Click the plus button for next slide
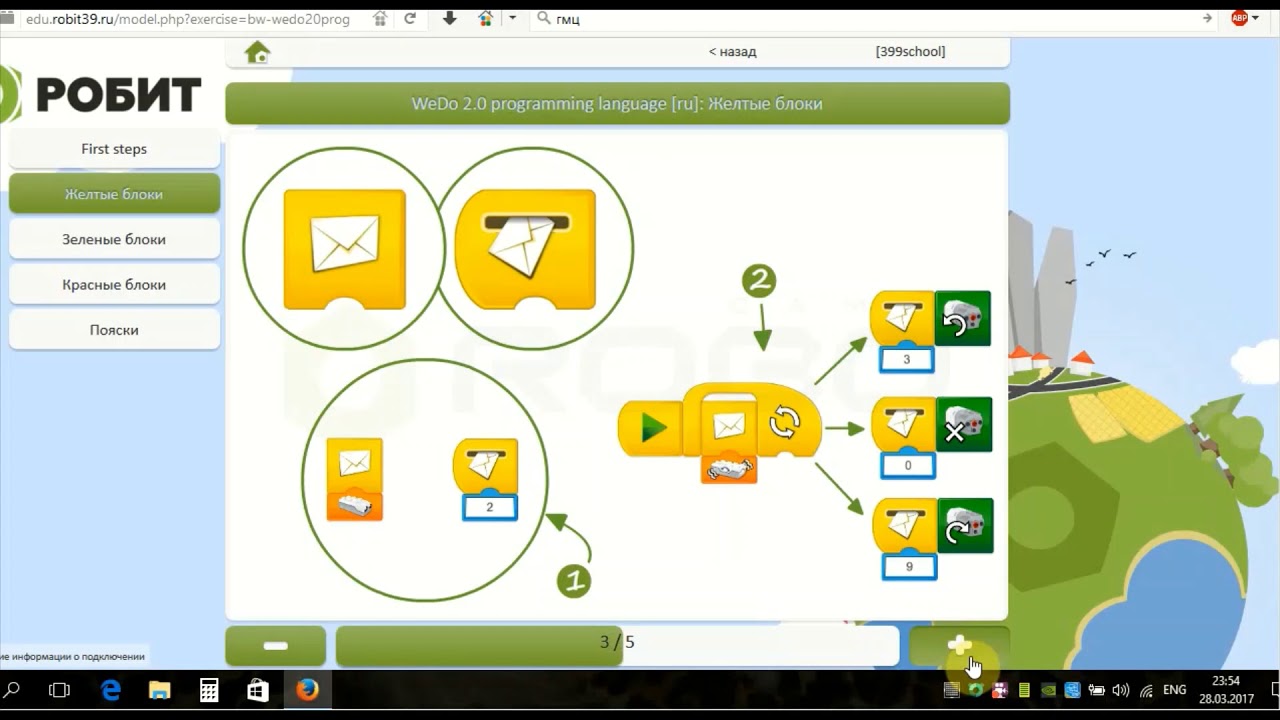Viewport: 1280px width, 720px height. coord(959,646)
